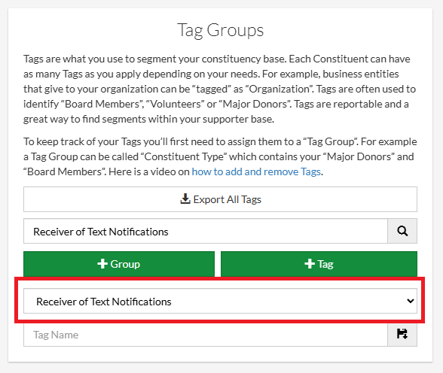The height and width of the screenshot is (373, 443).
Task: Focus the tag search field
Action: [205, 231]
